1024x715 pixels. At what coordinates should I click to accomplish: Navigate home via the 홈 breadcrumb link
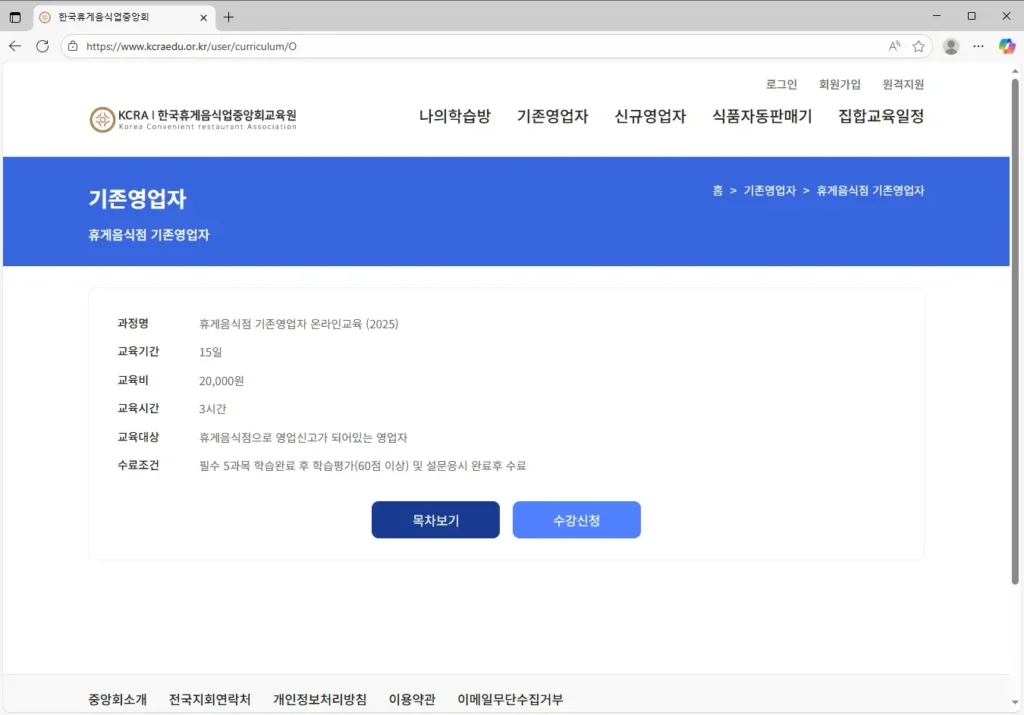[x=717, y=190]
